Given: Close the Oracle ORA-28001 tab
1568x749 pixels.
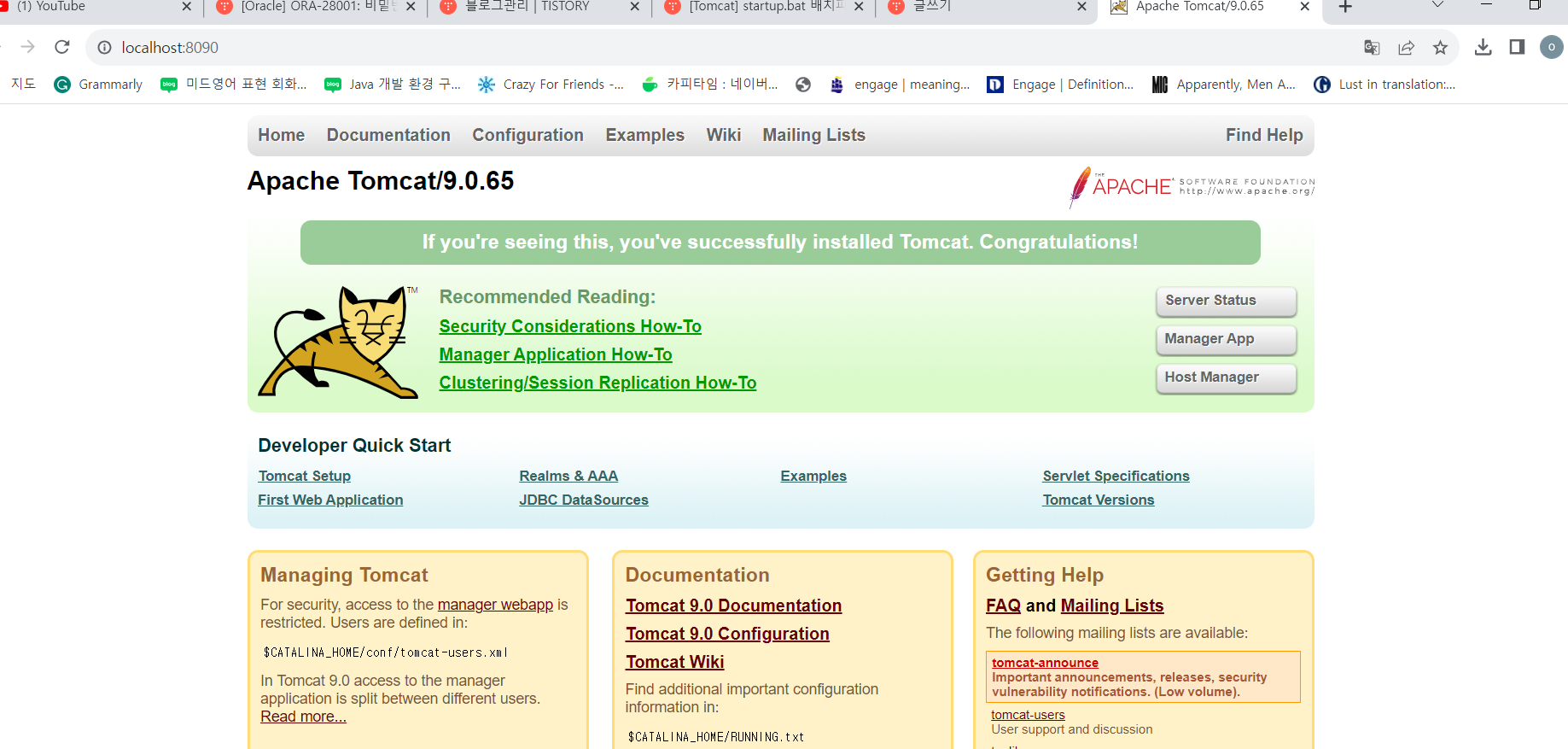Looking at the screenshot, I should [411, 7].
